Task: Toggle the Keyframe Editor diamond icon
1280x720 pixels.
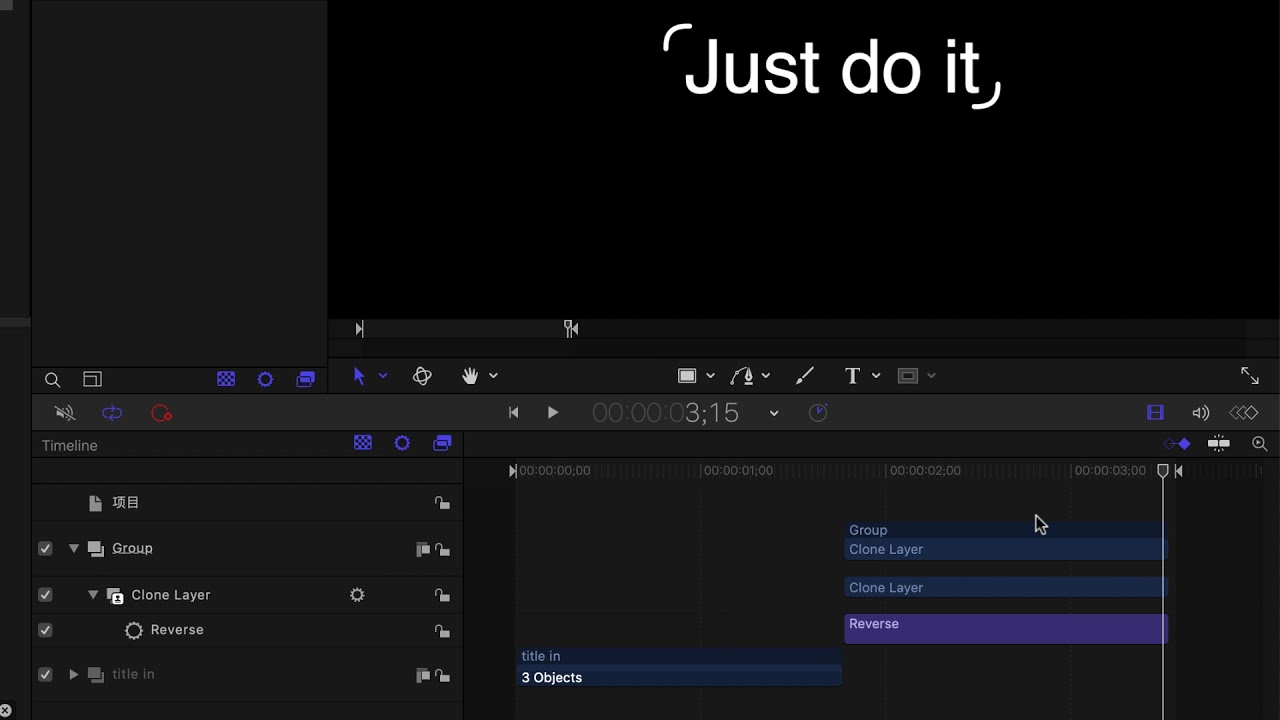Action: 1244,412
